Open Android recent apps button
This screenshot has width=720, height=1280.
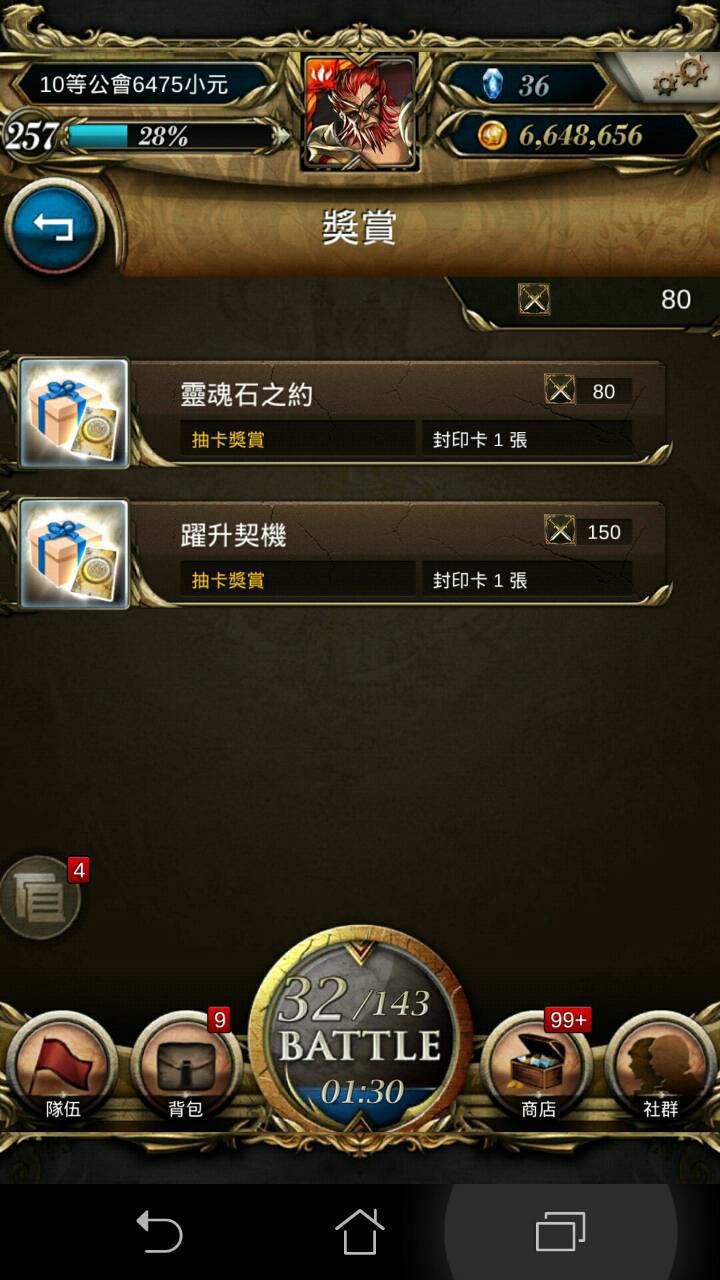point(561,1231)
